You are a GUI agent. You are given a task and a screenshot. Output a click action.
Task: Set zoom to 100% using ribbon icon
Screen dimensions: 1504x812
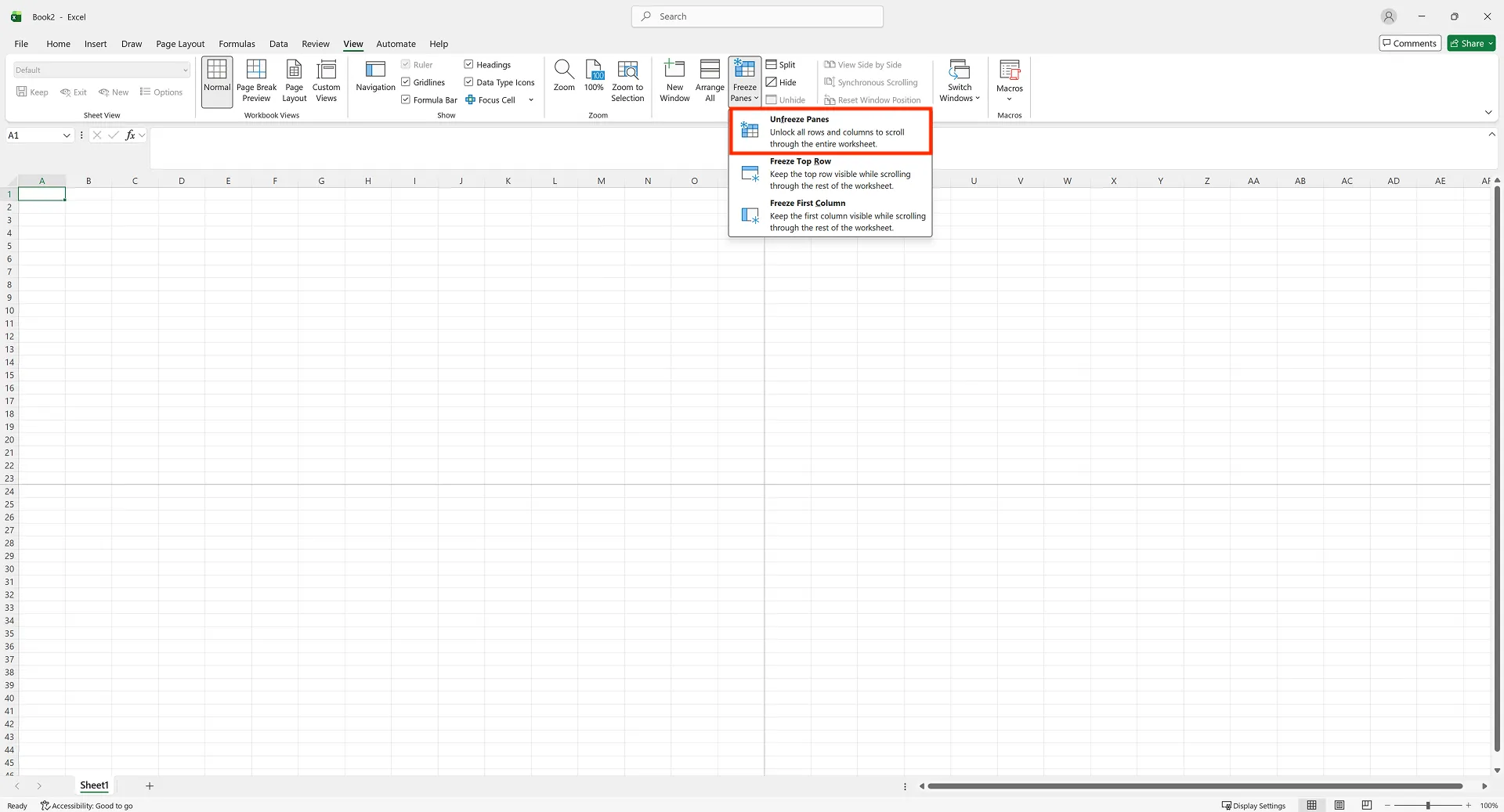pos(594,77)
